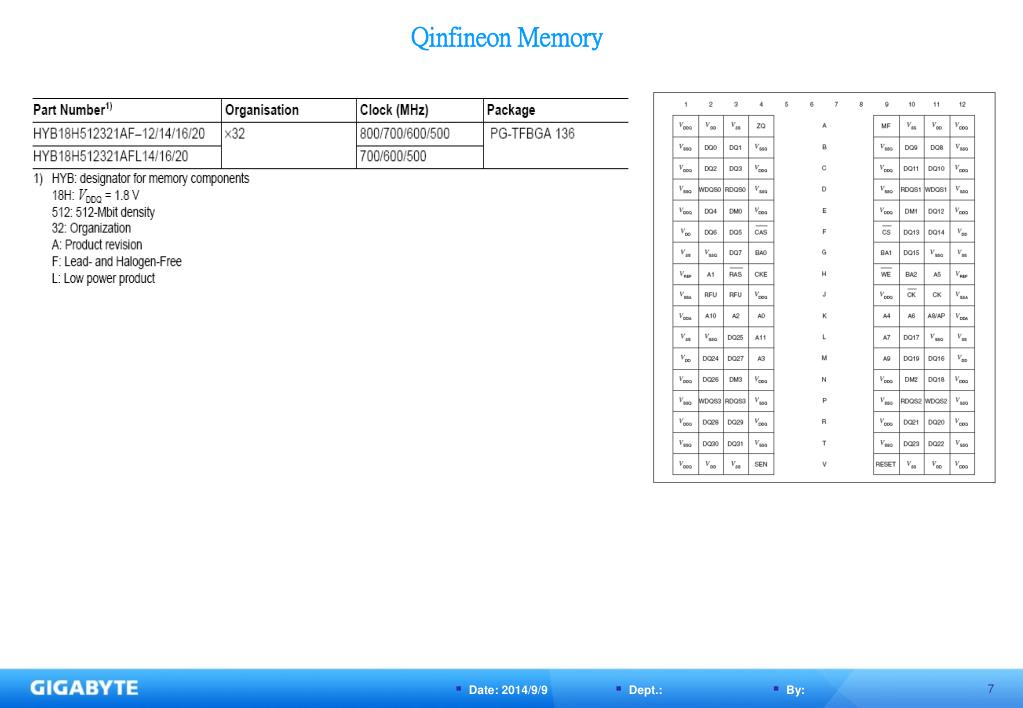Click the WDQS1 pin cell
Viewport: 1023px width, 708px height.
pyautogui.click(x=936, y=190)
